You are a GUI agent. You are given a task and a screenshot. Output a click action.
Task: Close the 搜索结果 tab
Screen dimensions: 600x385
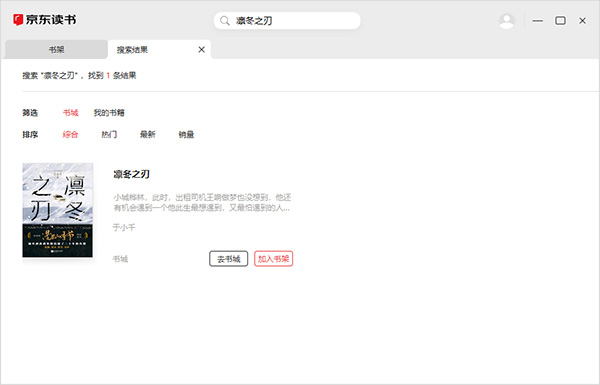pyautogui.click(x=201, y=49)
